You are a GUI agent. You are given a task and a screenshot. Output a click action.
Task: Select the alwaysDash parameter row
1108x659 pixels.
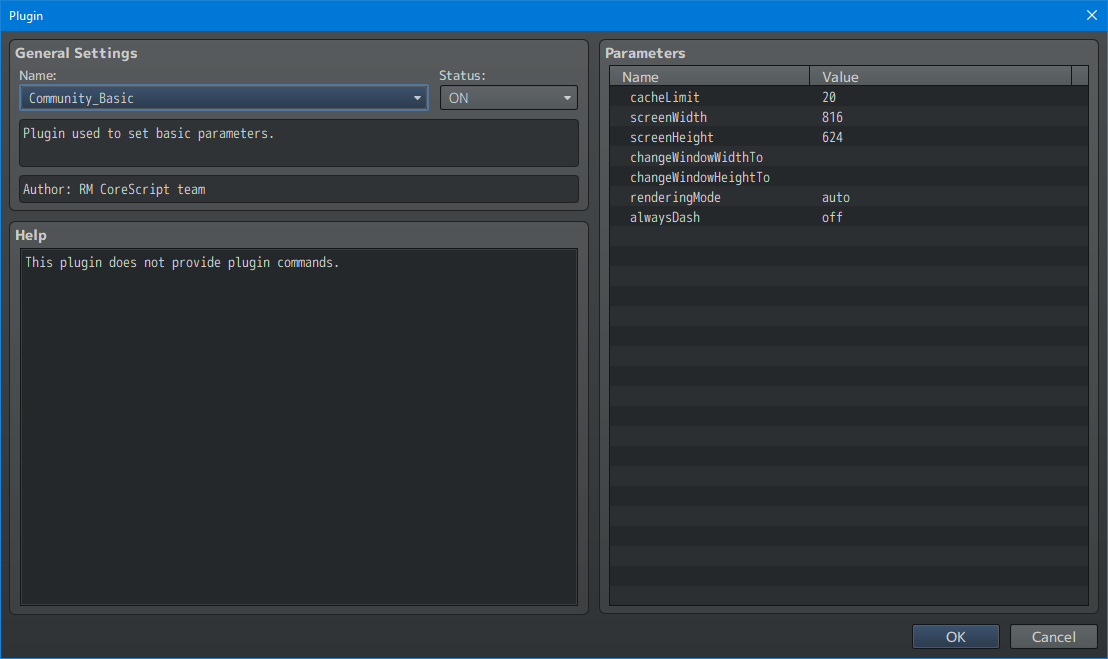849,217
